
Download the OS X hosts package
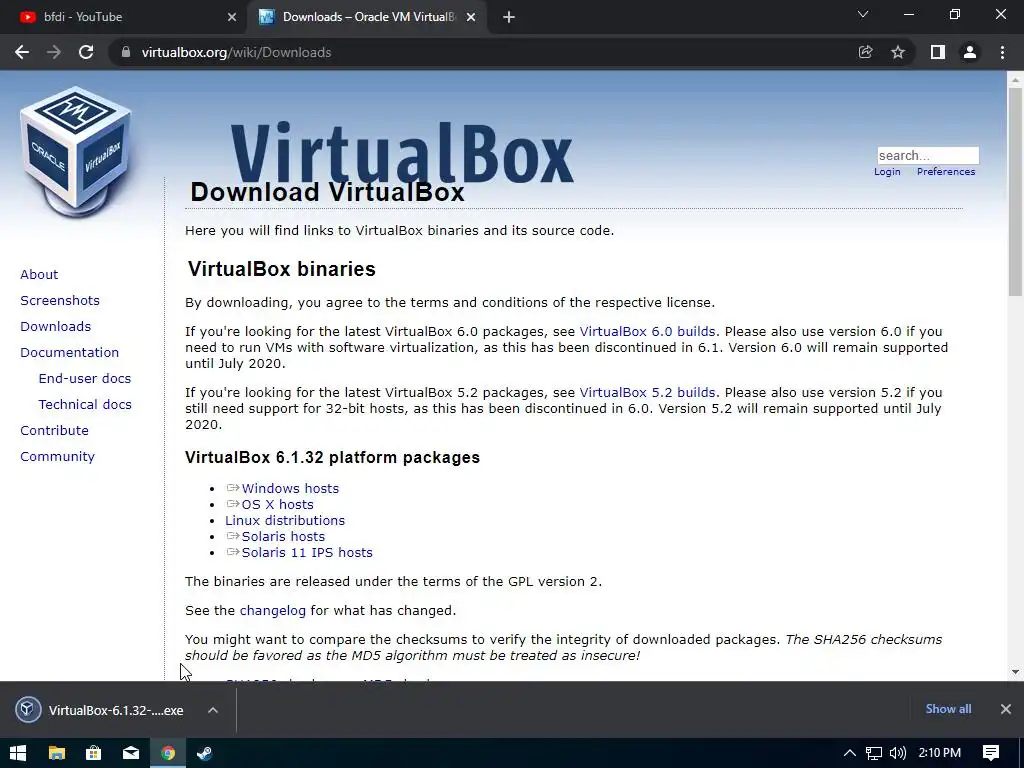point(278,505)
